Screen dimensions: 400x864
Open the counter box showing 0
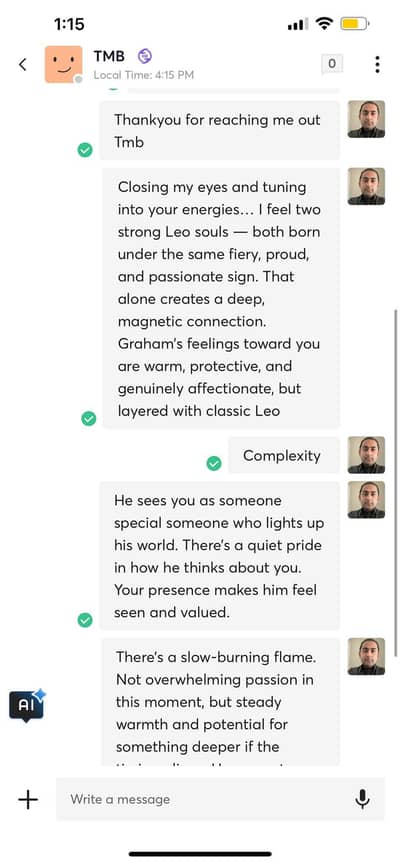332,64
